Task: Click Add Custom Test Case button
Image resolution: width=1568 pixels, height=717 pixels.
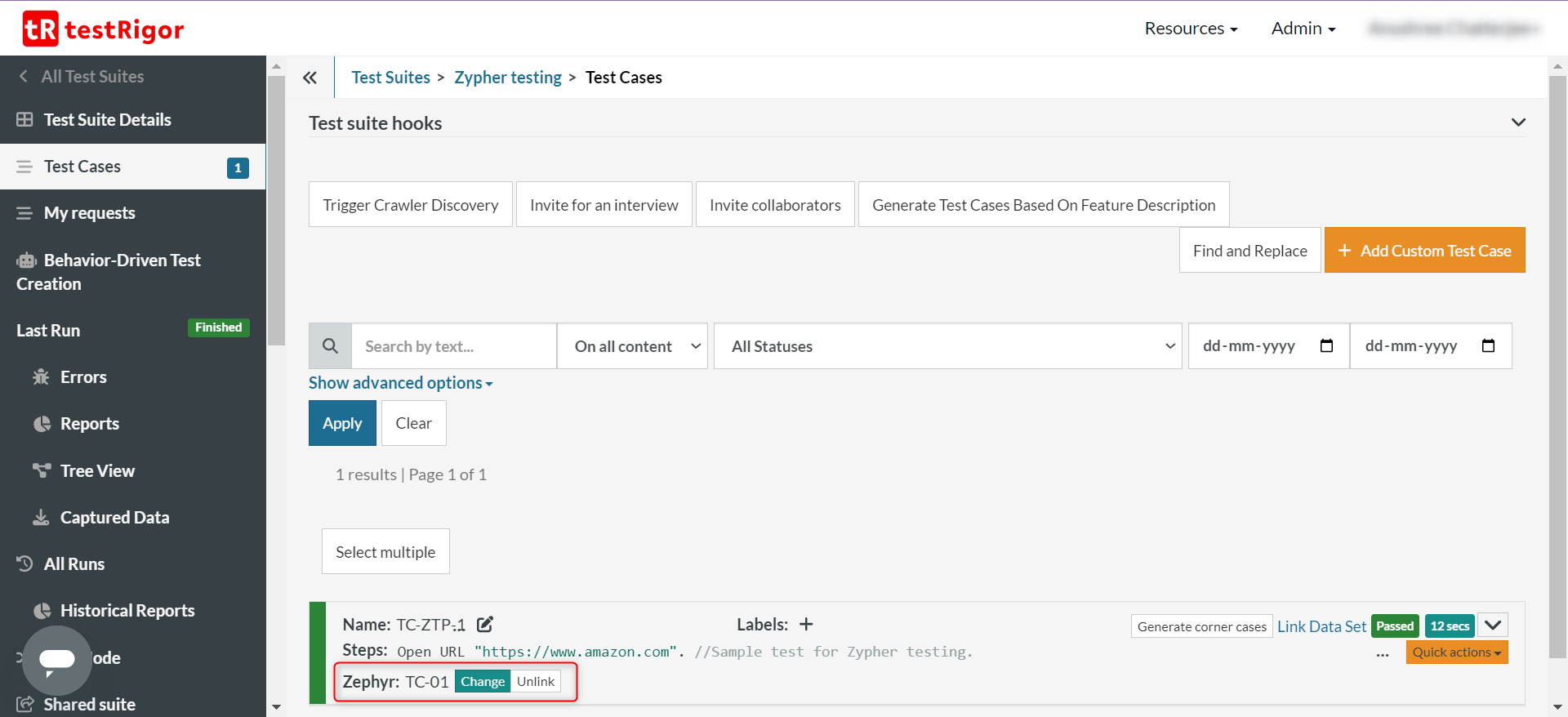Action: 1424,251
